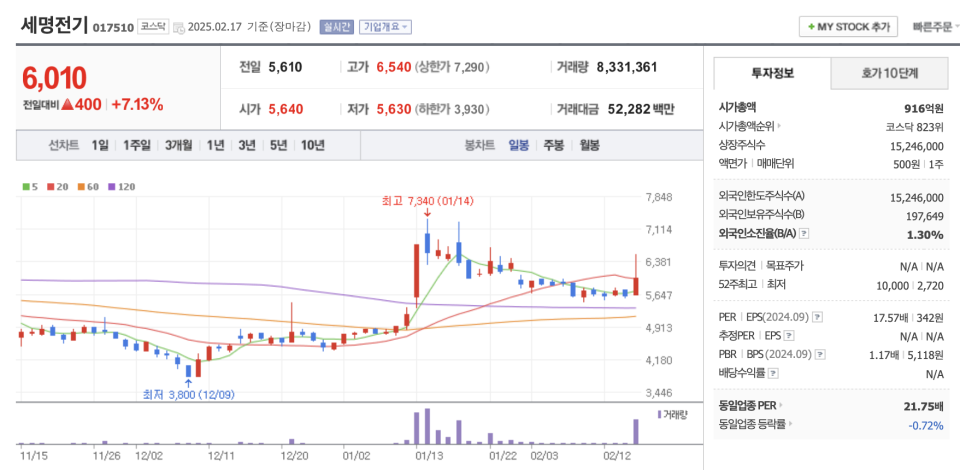The height and width of the screenshot is (470, 966).
Task: Click the help icon next to 추정PER EPS
Action: 790,336
